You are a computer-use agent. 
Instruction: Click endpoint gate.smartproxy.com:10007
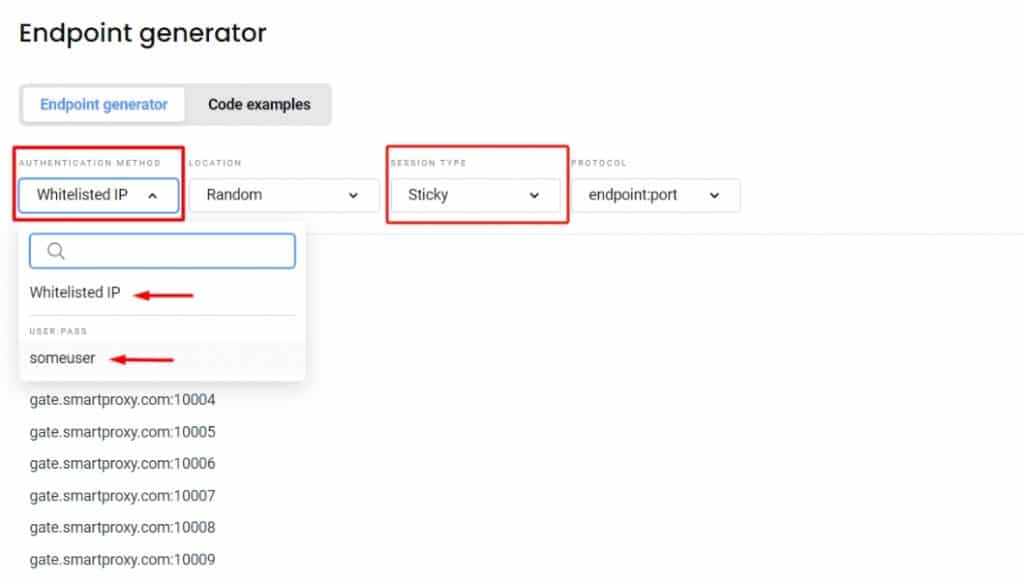point(122,496)
